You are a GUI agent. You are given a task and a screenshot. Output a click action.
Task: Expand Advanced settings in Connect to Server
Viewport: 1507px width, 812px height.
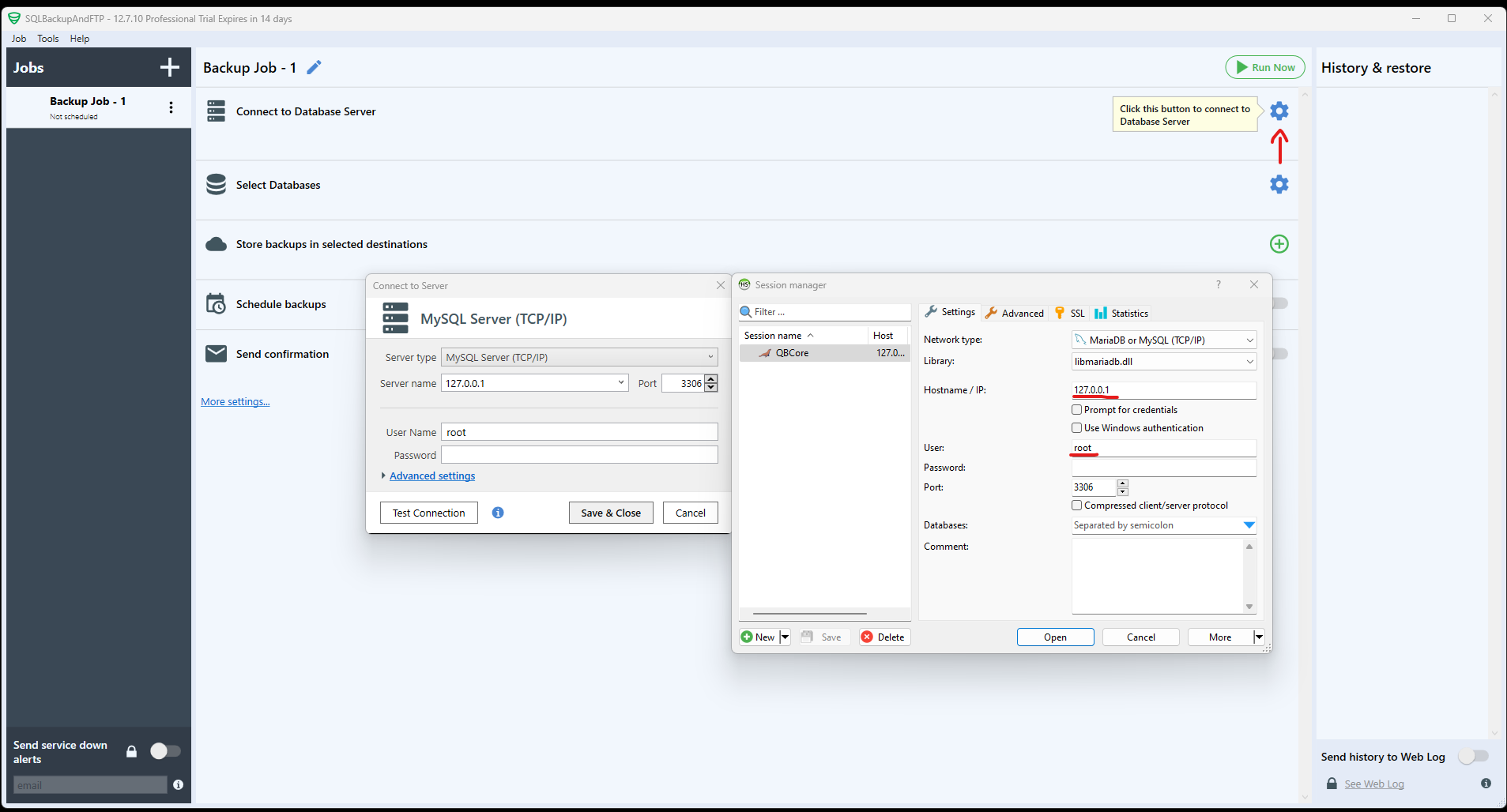(x=431, y=476)
